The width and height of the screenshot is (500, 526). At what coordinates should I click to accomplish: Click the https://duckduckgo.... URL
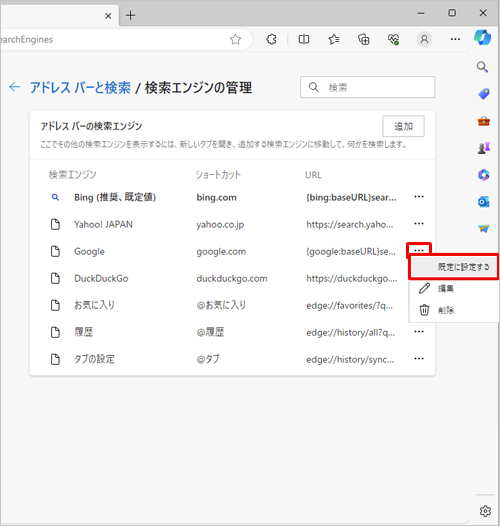(352, 278)
